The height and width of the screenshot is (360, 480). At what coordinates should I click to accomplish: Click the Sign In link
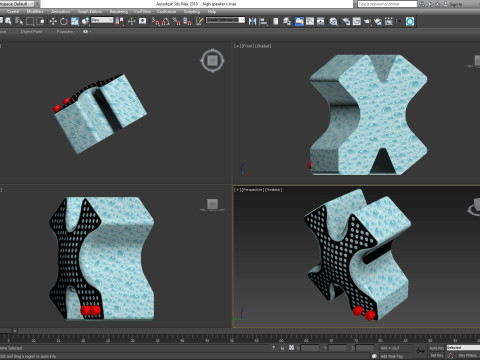(456, 4)
